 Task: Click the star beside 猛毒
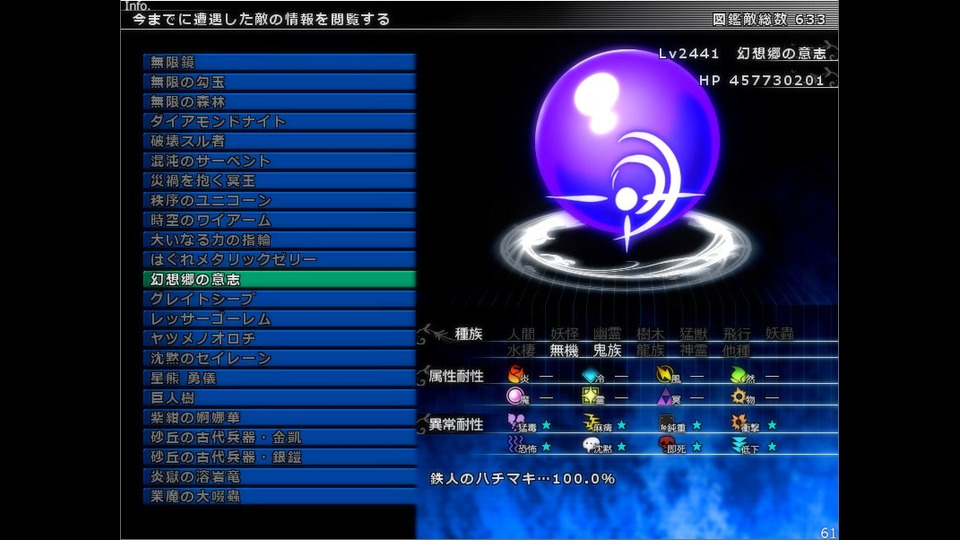click(546, 425)
